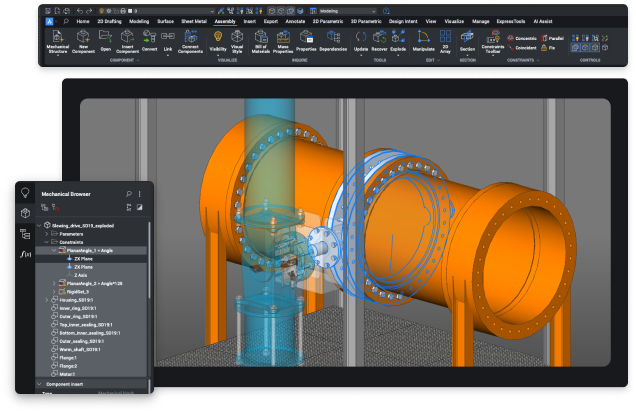Click the Mechanical Structure icon
The height and width of the screenshot is (413, 636).
[57, 37]
